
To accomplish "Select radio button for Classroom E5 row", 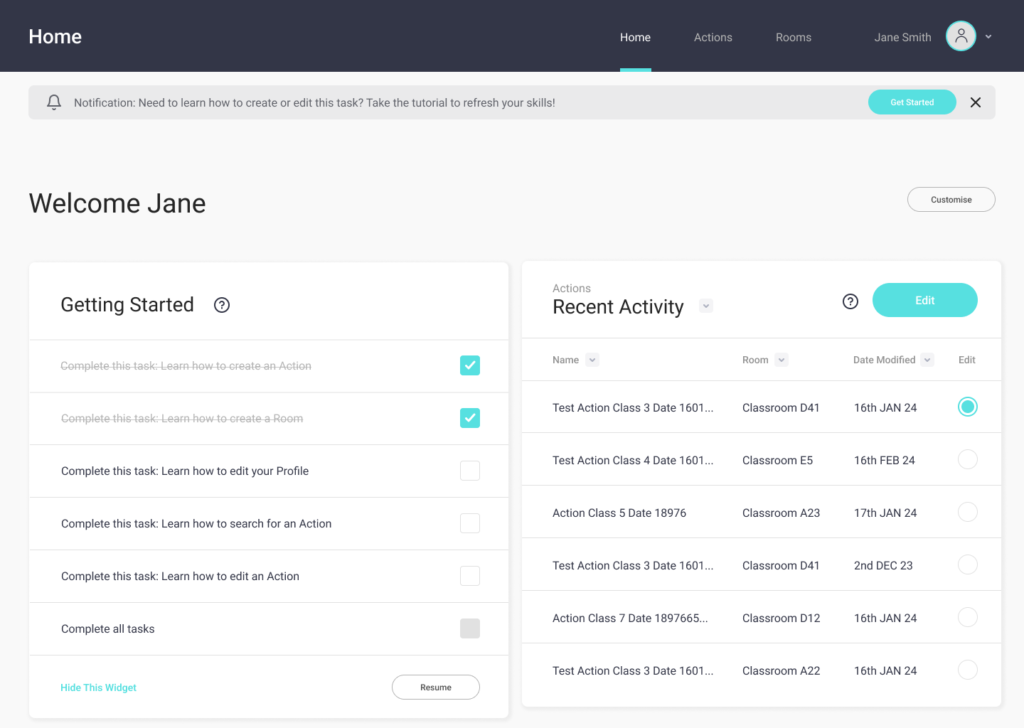I will click(967, 460).
